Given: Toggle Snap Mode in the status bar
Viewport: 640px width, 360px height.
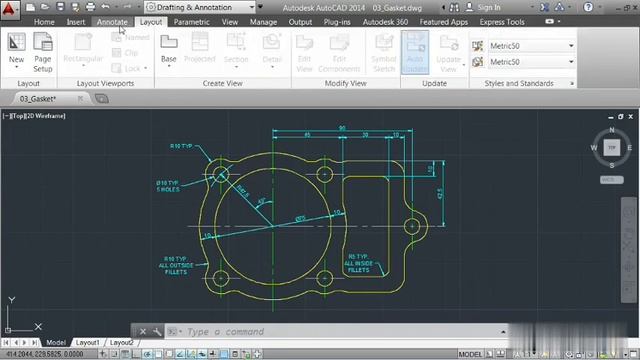Looking at the screenshot, I should [x=115, y=354].
